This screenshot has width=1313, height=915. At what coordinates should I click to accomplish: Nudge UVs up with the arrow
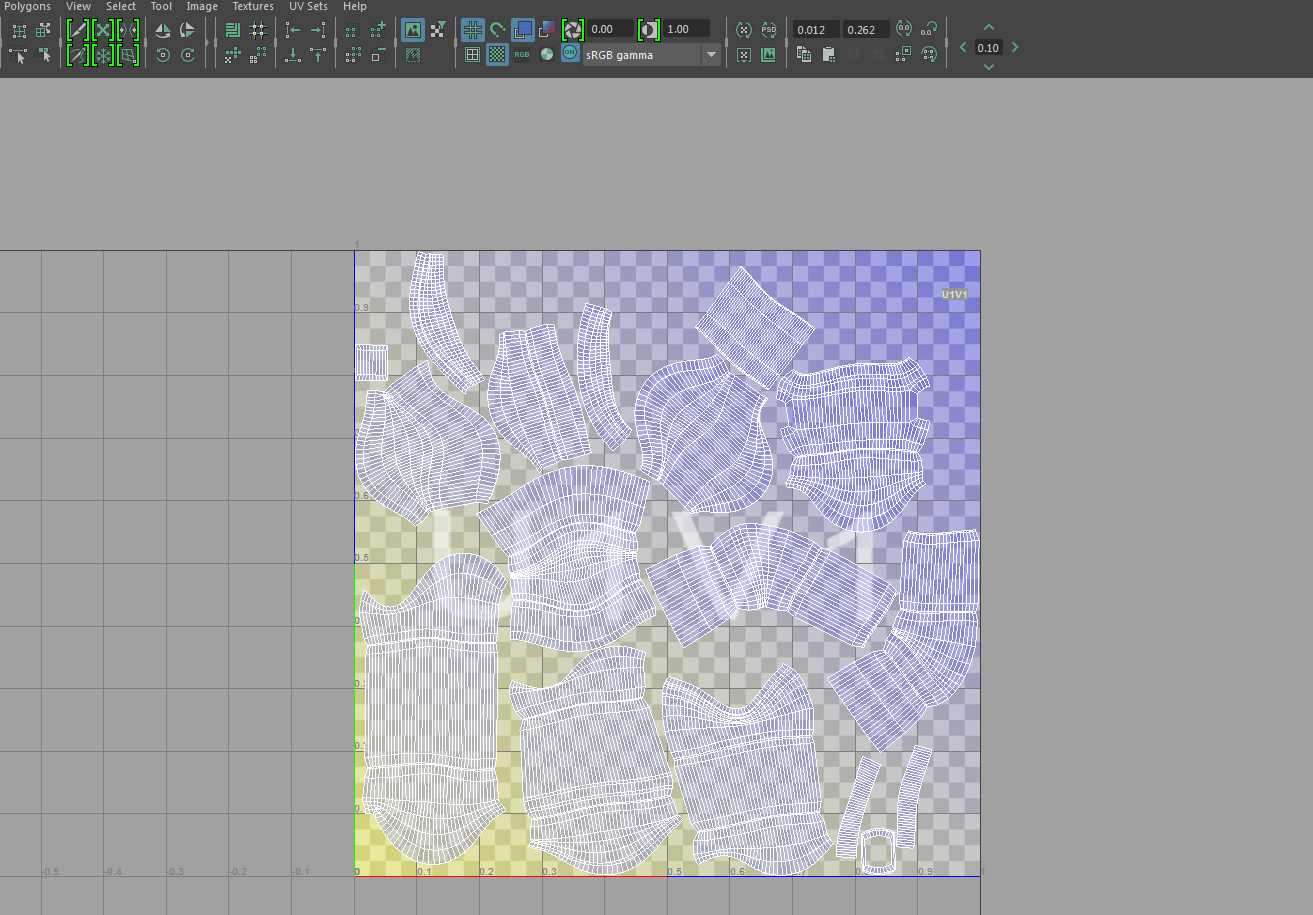pos(989,27)
